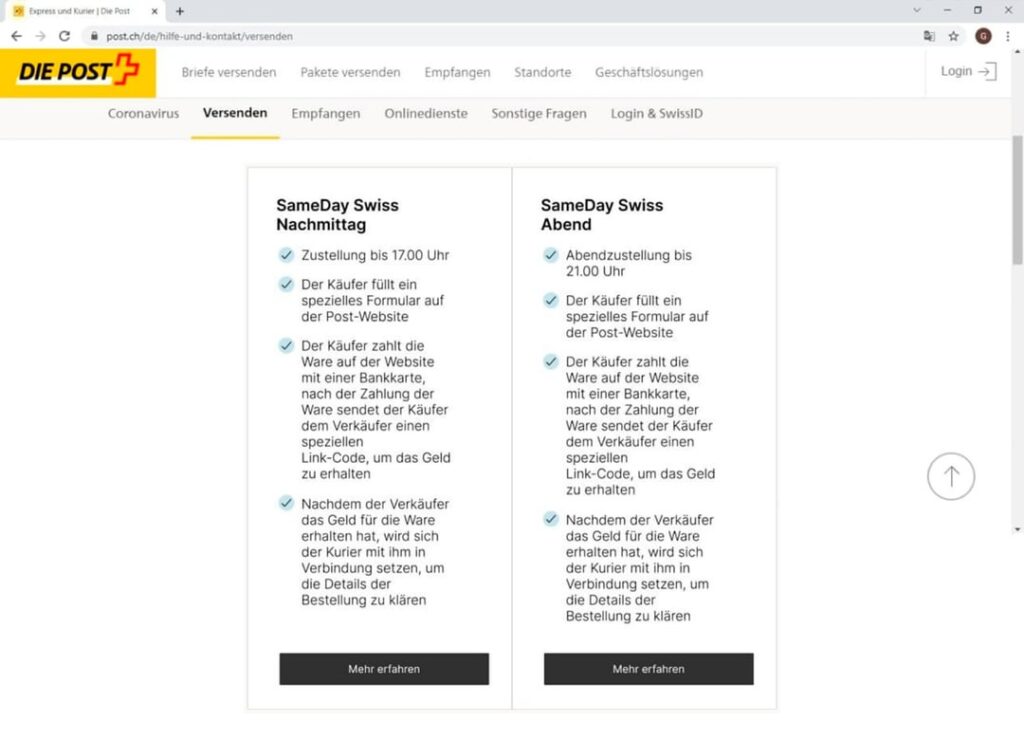The image size is (1024, 740).
Task: Click the SameDay Swiss Abend heading
Action: point(601,214)
